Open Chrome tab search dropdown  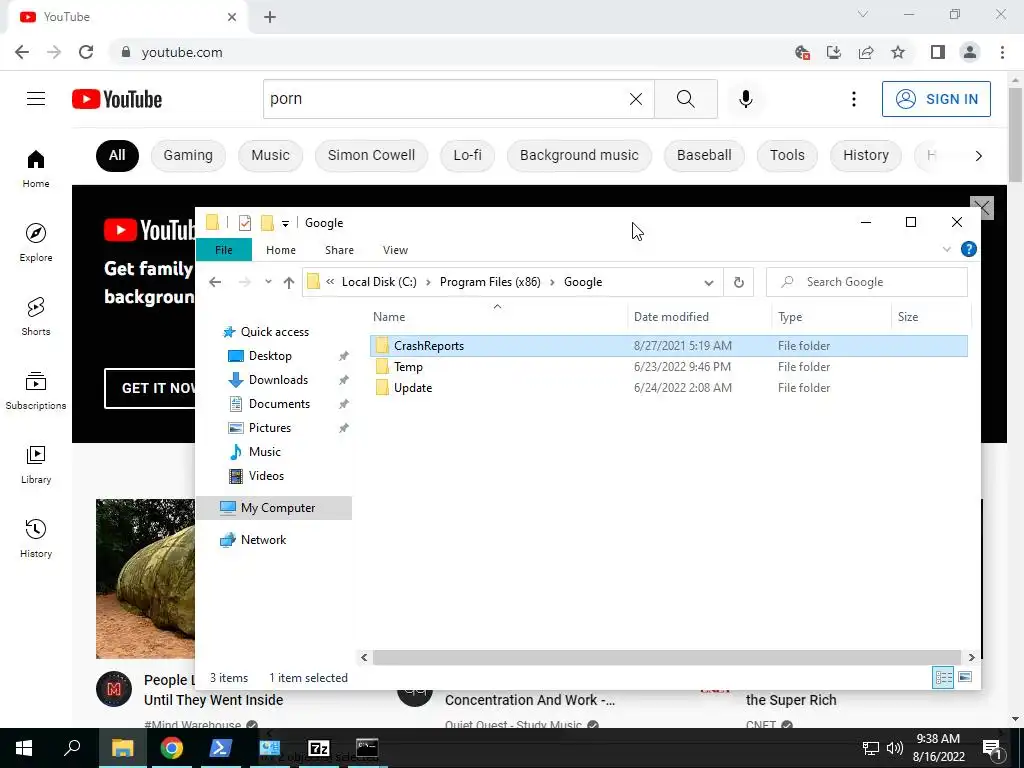863,14
